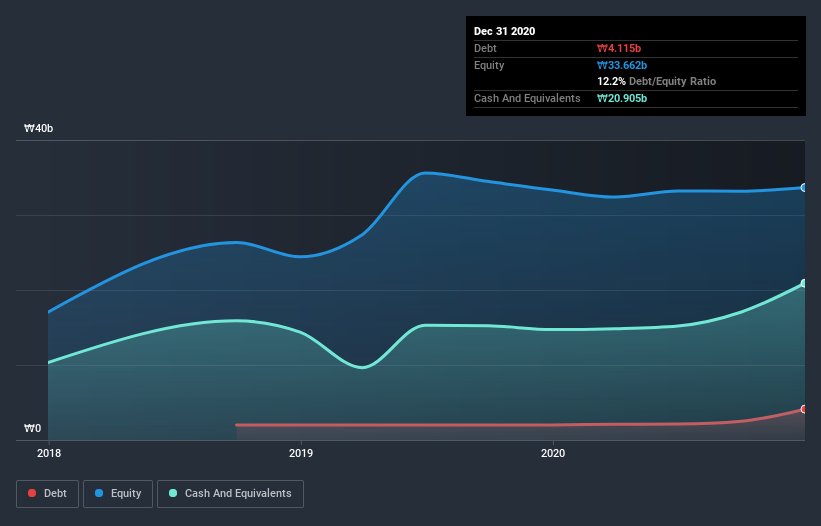Click the red Debt endpoint marker
Image resolution: width=821 pixels, height=526 pixels.
tap(804, 409)
